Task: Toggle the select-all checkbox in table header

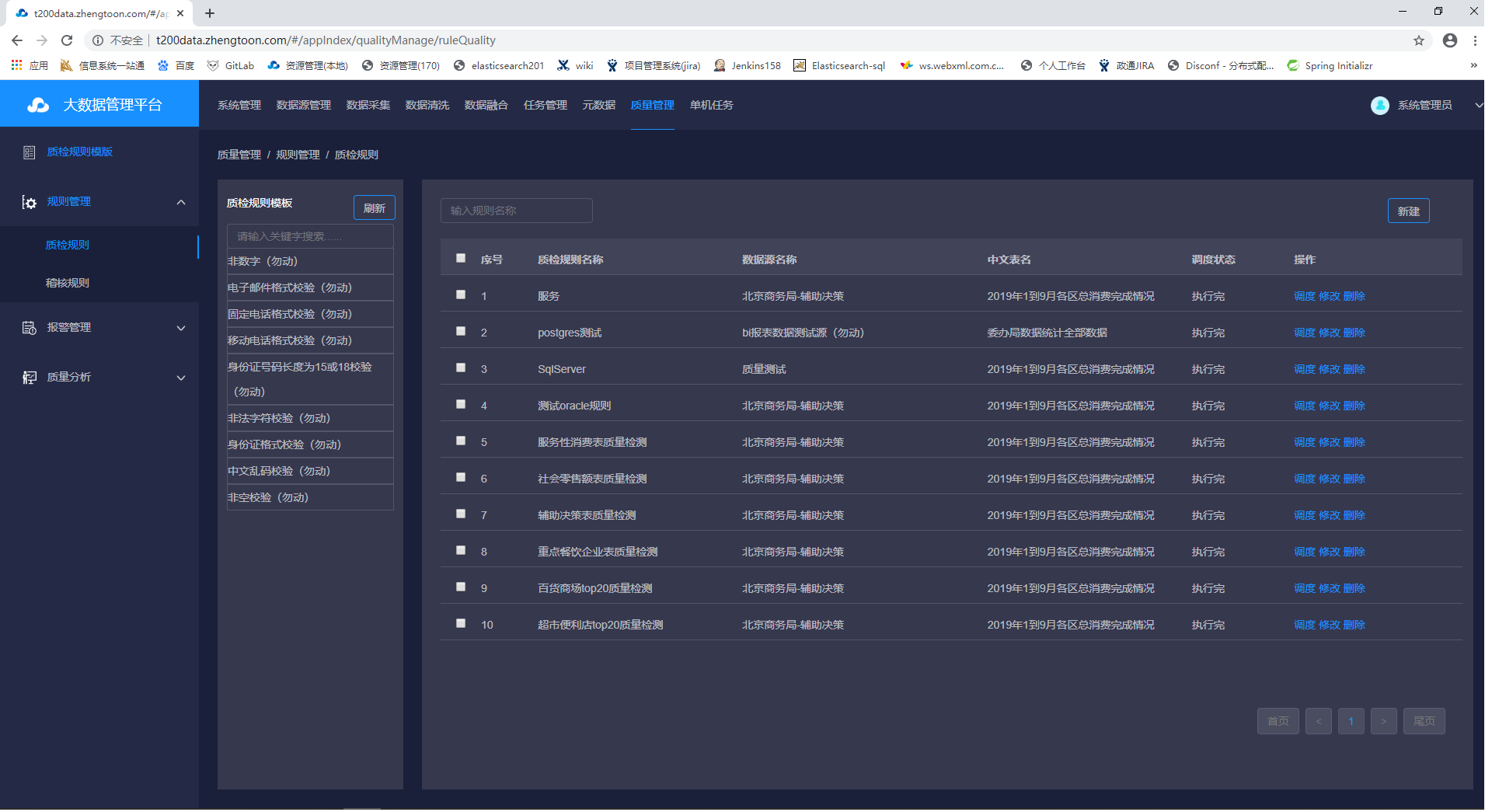Action: pos(461,259)
